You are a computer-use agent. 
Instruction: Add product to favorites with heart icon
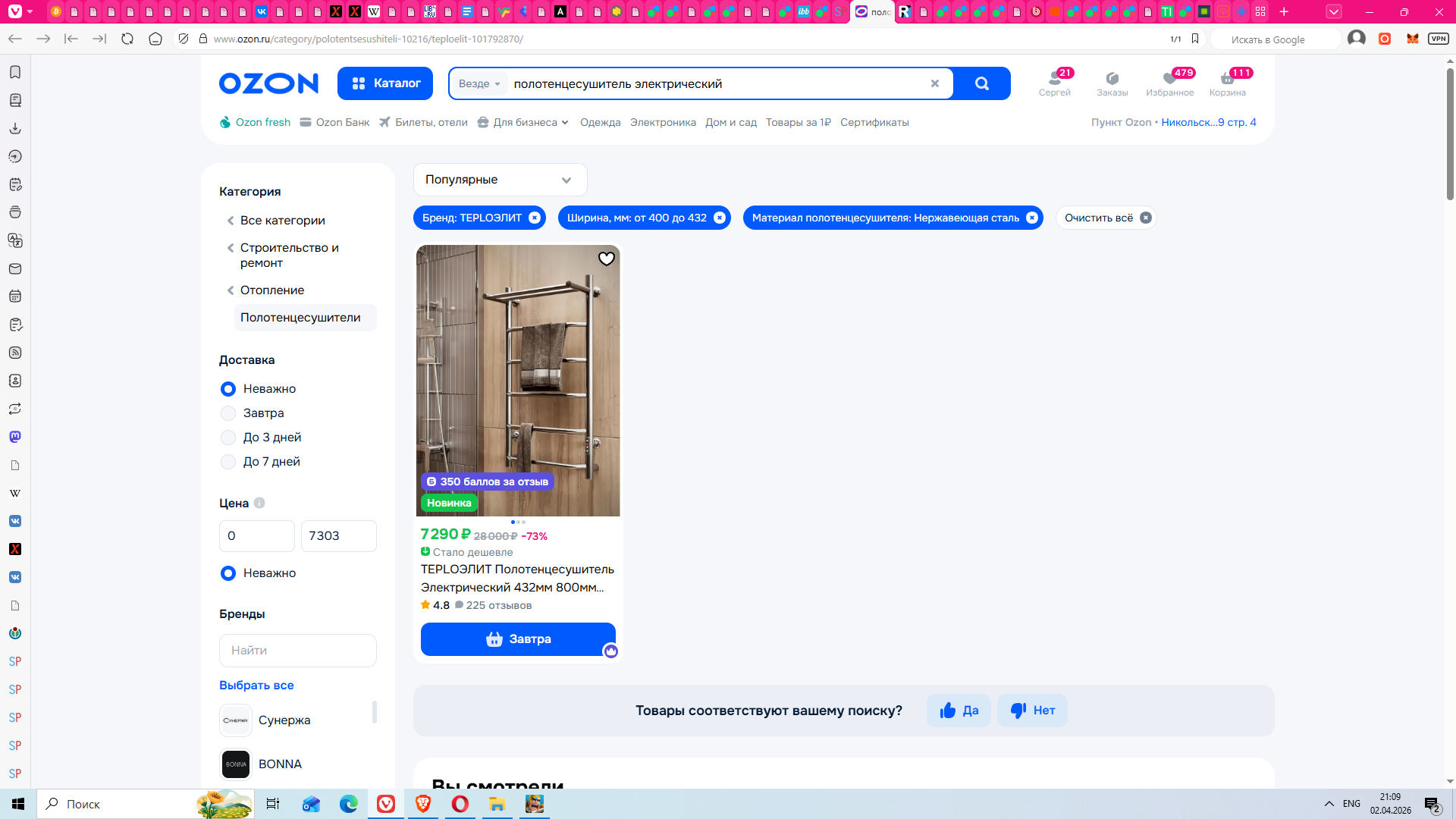(x=606, y=259)
